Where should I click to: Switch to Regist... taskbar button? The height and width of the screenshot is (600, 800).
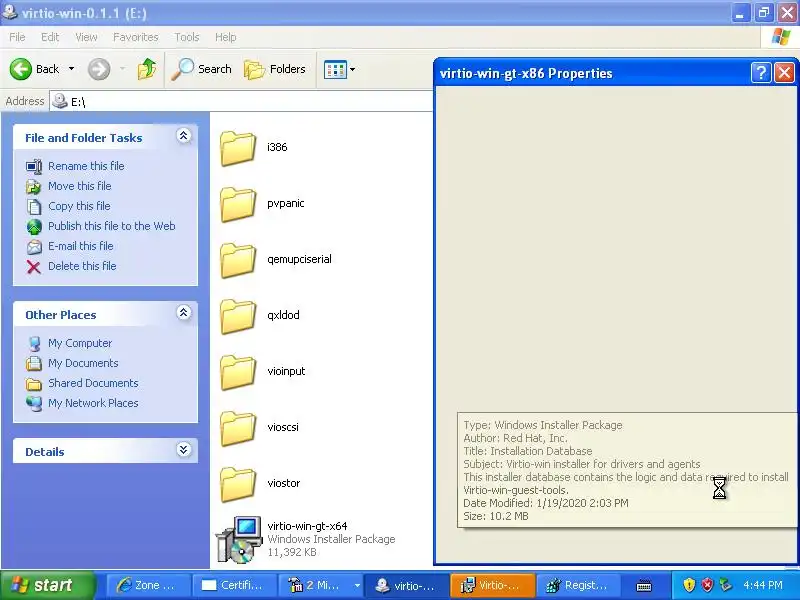tap(579, 585)
